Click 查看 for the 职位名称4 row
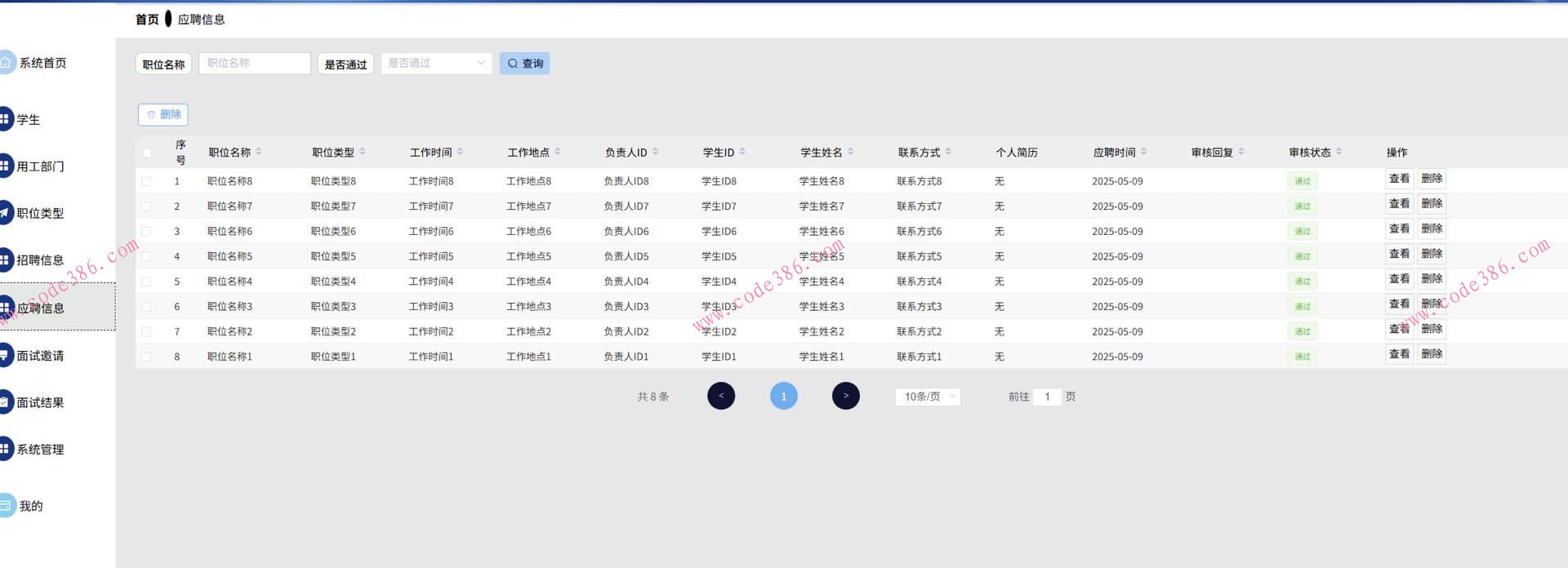 click(1399, 279)
